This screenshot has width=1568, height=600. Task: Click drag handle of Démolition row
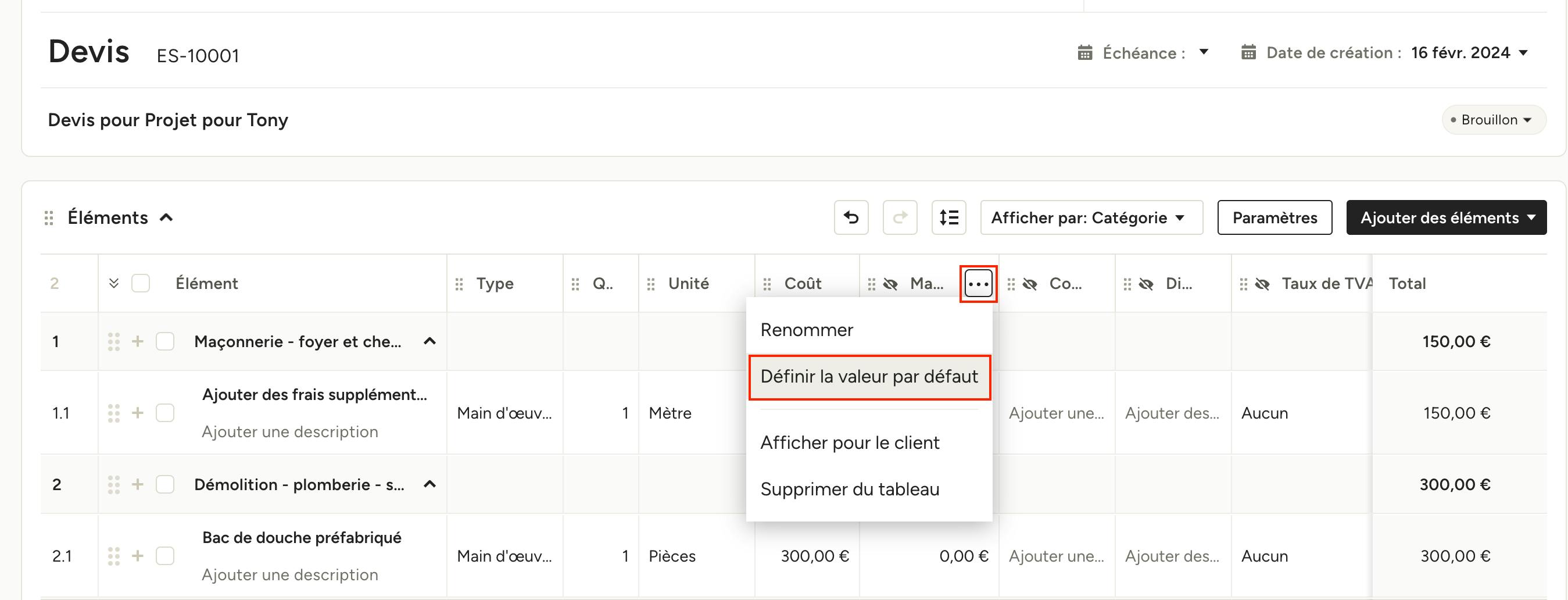[x=113, y=485]
